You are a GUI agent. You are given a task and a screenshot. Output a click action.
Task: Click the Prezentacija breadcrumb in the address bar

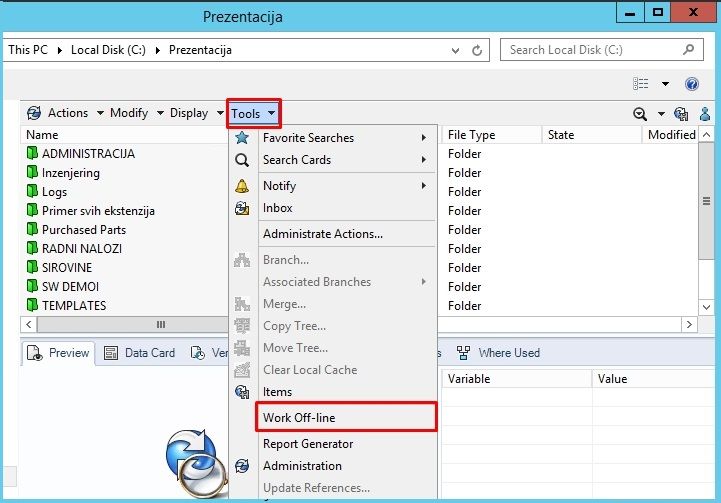(200, 49)
